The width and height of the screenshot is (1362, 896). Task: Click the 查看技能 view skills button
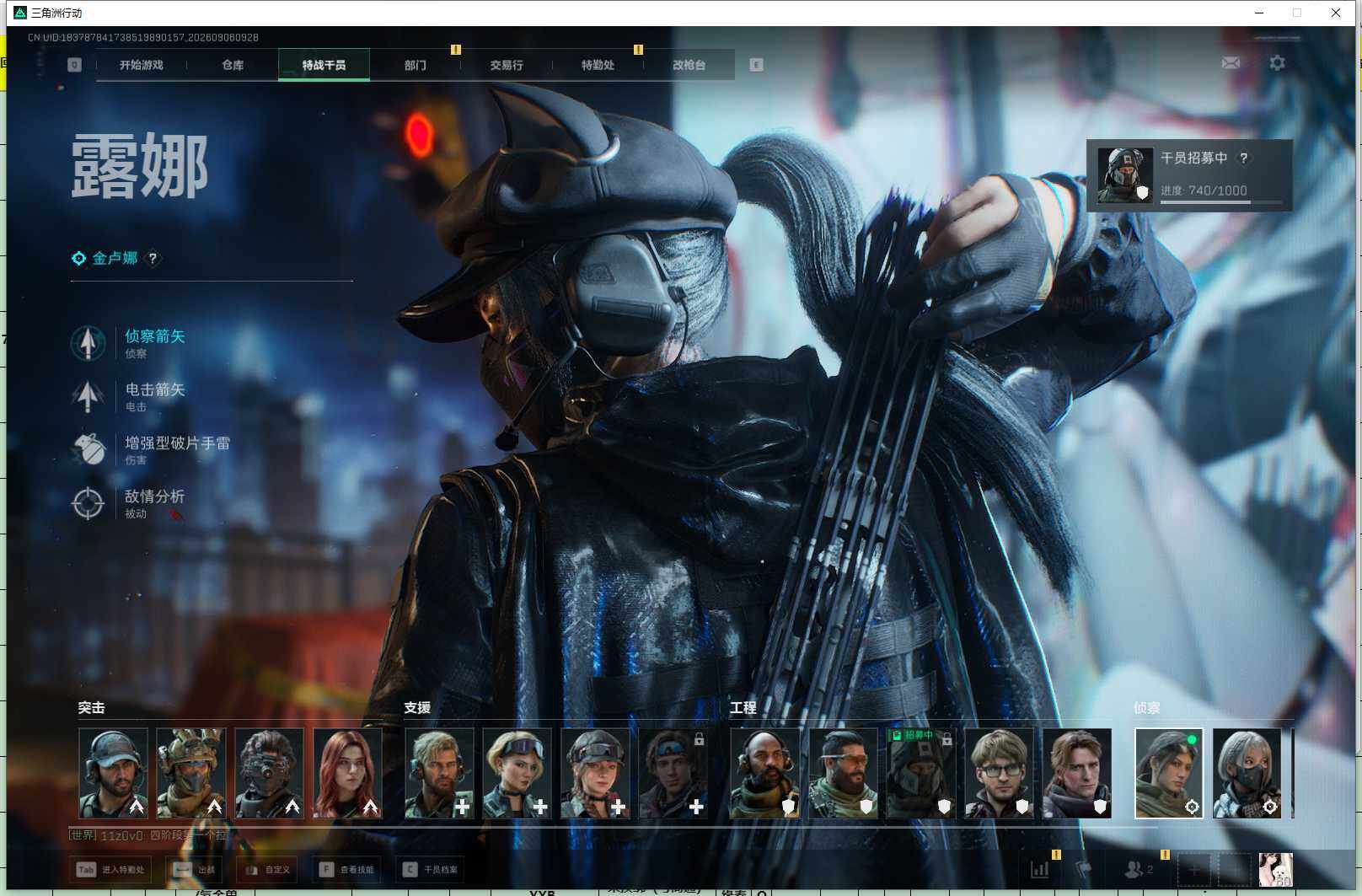pyautogui.click(x=346, y=869)
